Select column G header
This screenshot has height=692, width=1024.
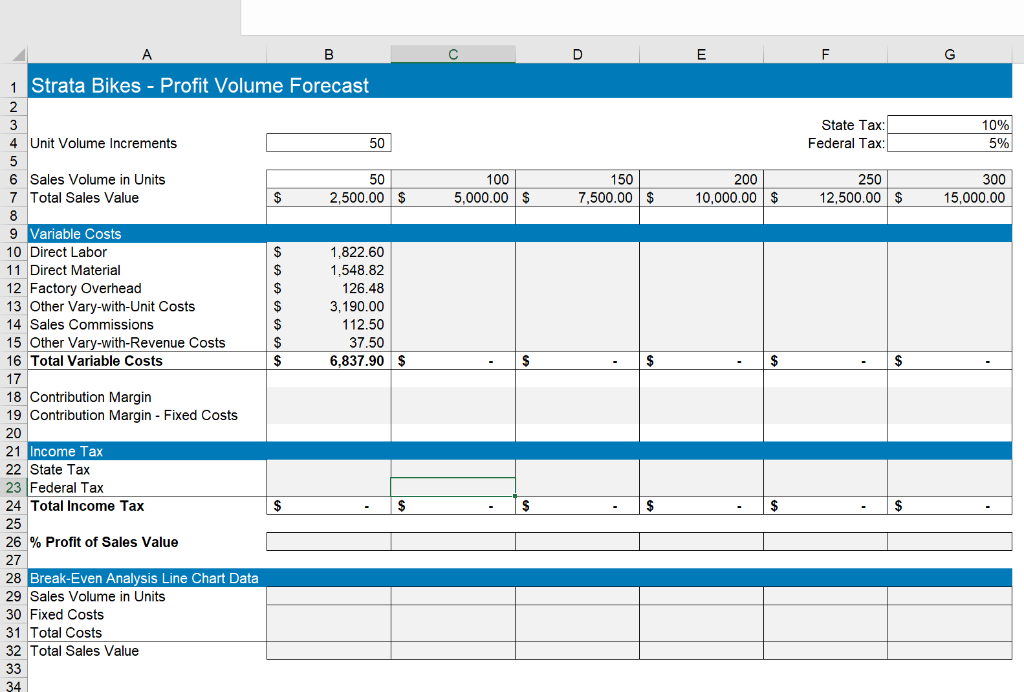pyautogui.click(x=948, y=54)
